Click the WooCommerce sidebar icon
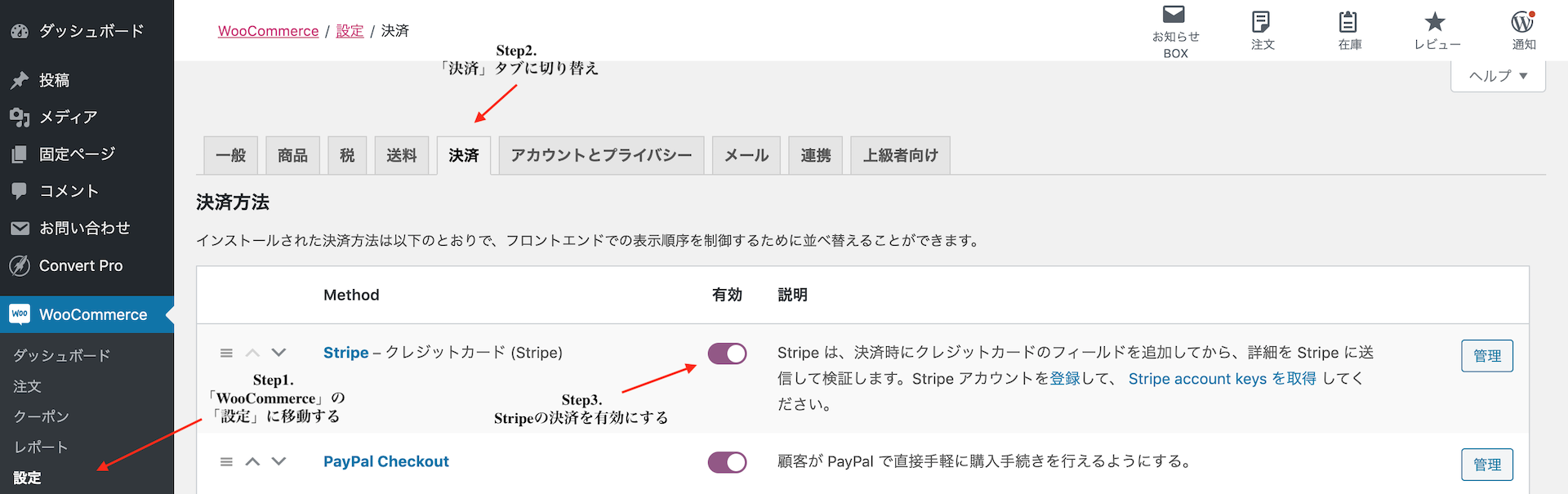 point(18,314)
